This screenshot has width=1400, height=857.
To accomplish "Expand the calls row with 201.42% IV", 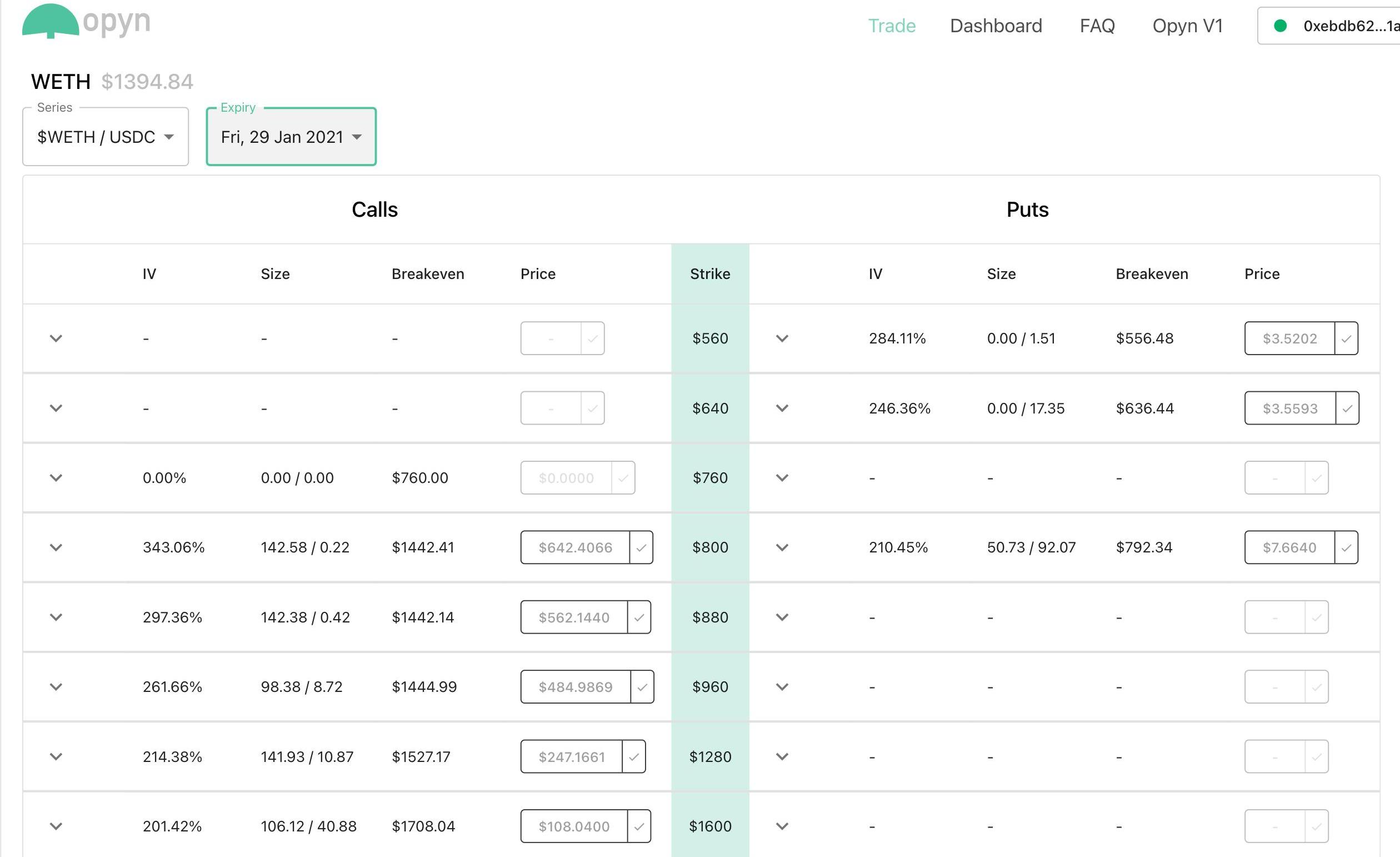I will coord(56,826).
